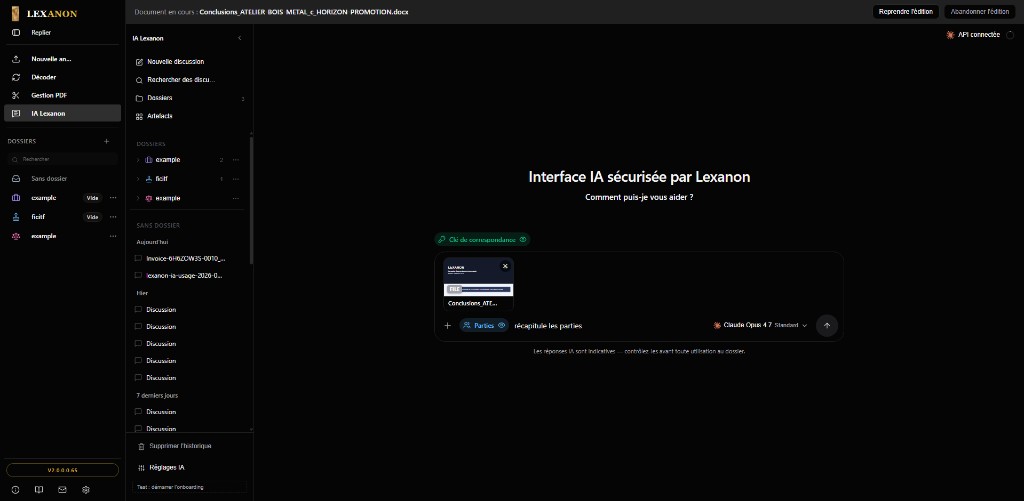Click current document name Conclusions_ATELIER docx
1024x501 pixels.
pos(304,12)
